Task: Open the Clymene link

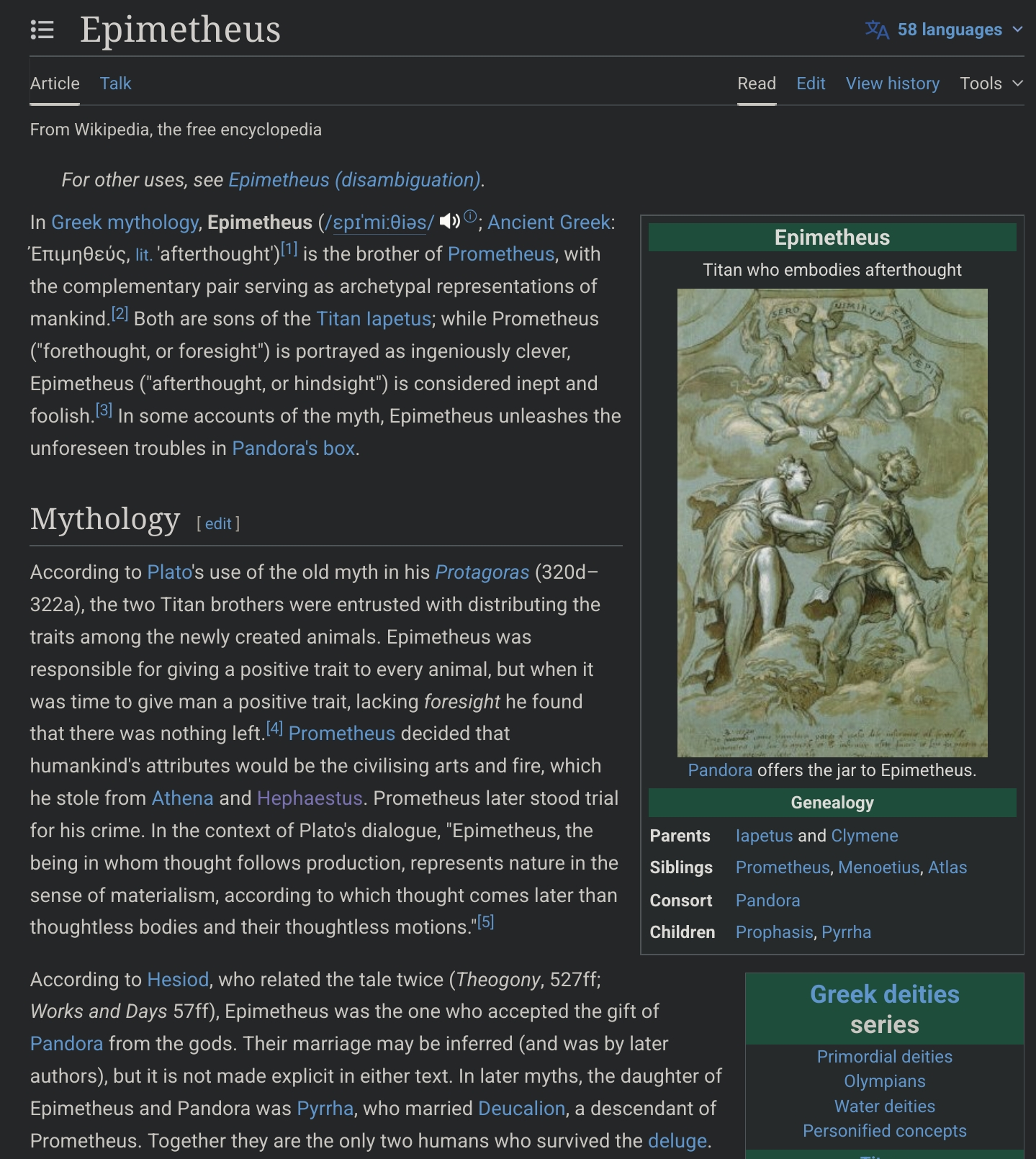Action: point(865,836)
